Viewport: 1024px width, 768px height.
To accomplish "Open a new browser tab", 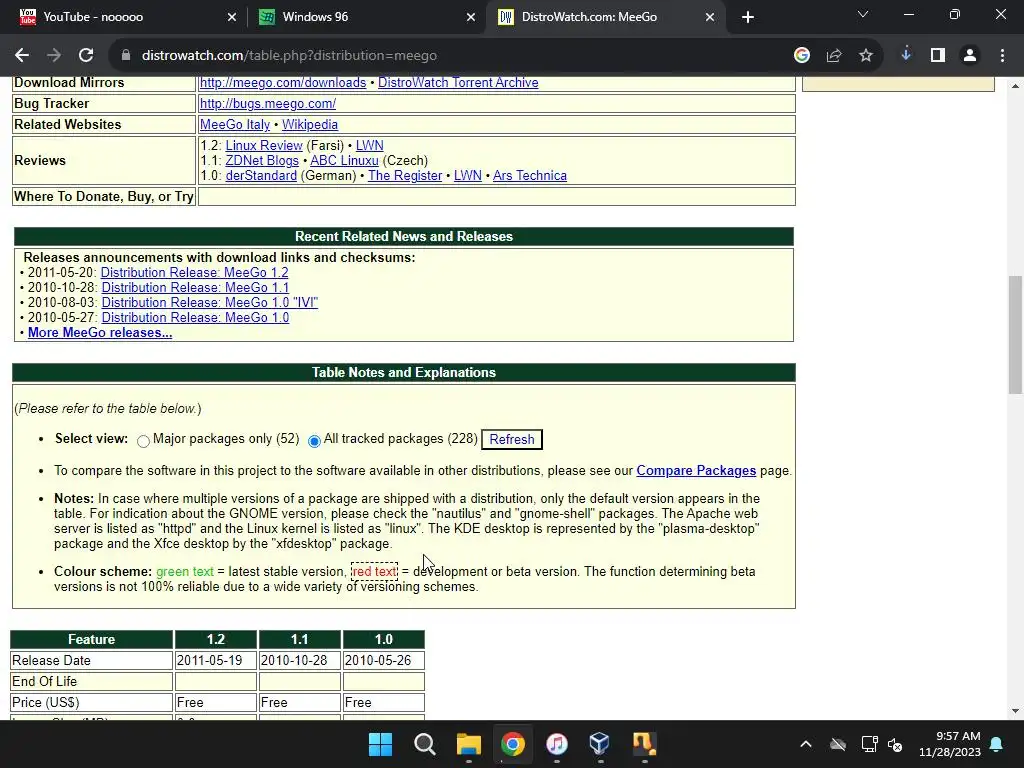I will click(x=748, y=17).
